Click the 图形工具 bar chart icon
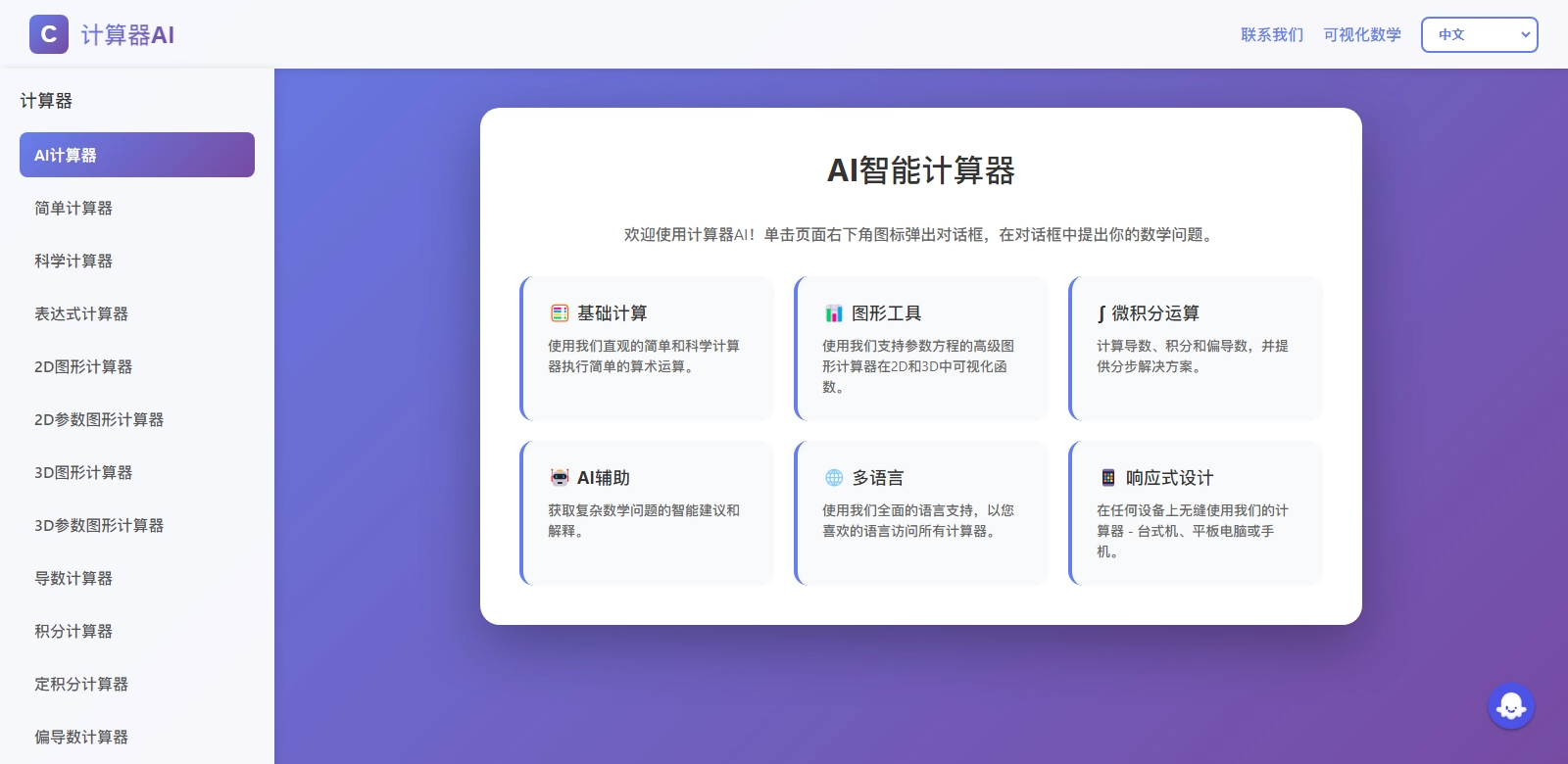Screen dimensions: 1568x764 [834, 313]
